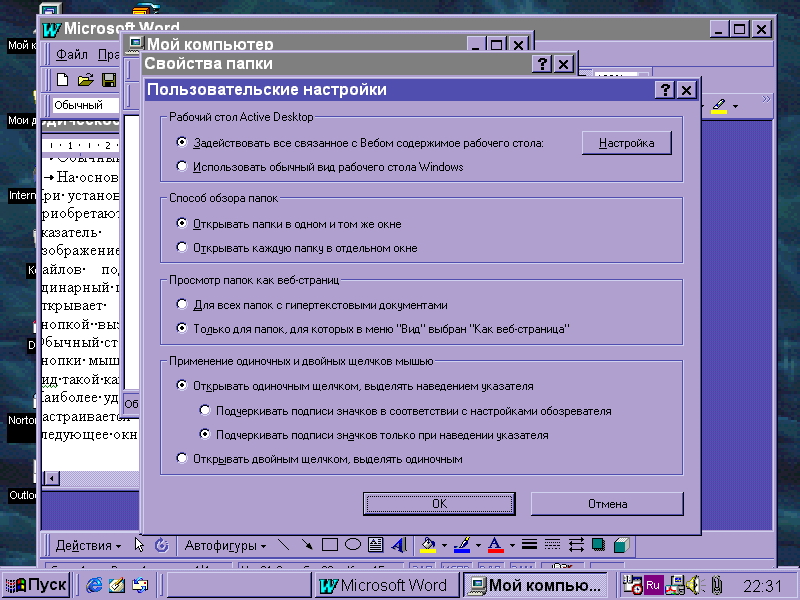
Task: Click the Настройка button
Action: pyautogui.click(x=627, y=143)
